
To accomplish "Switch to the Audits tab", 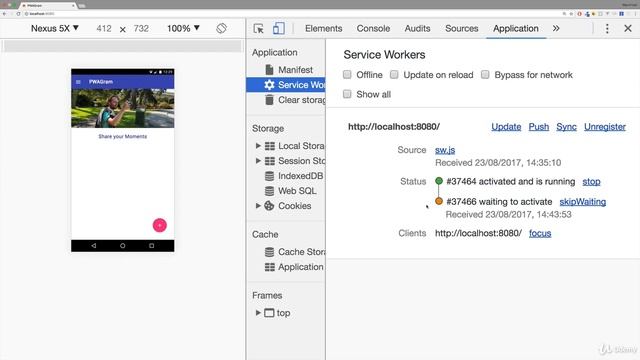I will pyautogui.click(x=417, y=29).
